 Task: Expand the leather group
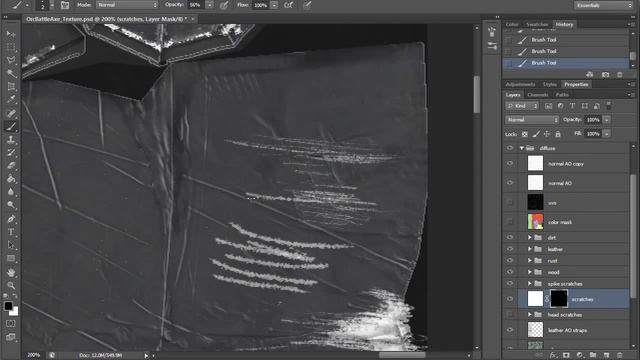point(529,249)
